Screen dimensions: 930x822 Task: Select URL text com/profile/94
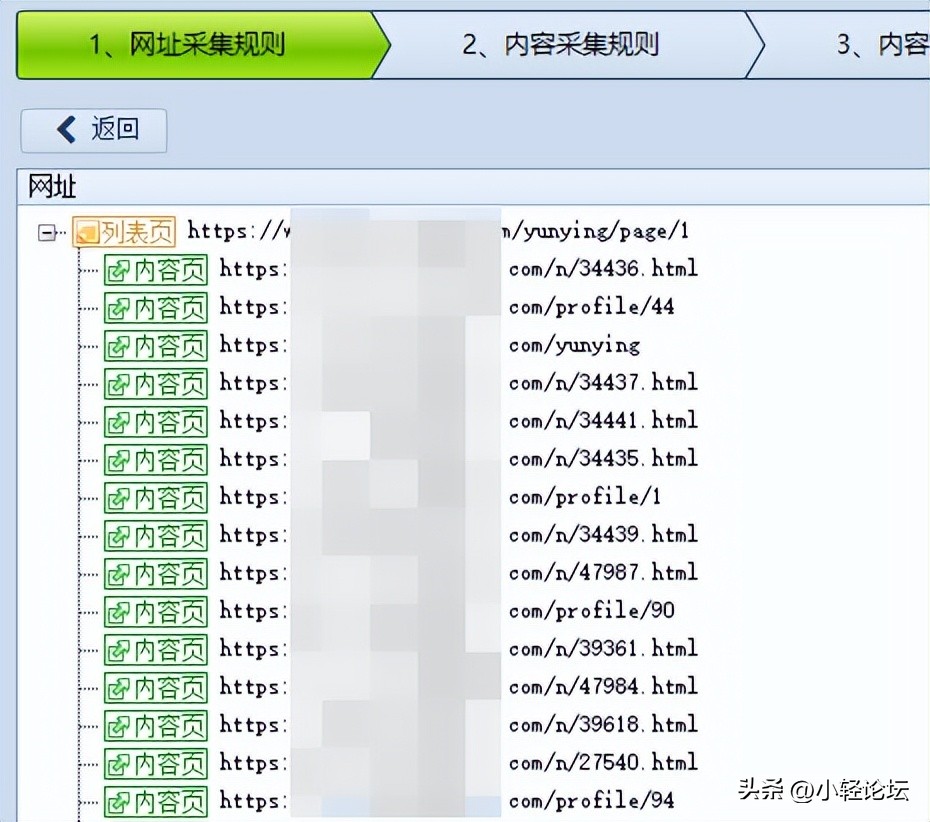pyautogui.click(x=591, y=801)
